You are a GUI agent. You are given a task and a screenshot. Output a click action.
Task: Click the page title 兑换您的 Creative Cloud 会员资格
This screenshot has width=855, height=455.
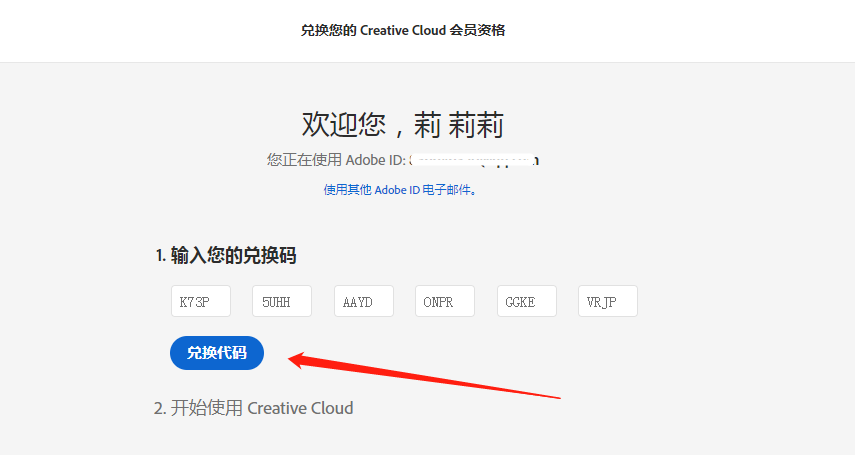[403, 31]
